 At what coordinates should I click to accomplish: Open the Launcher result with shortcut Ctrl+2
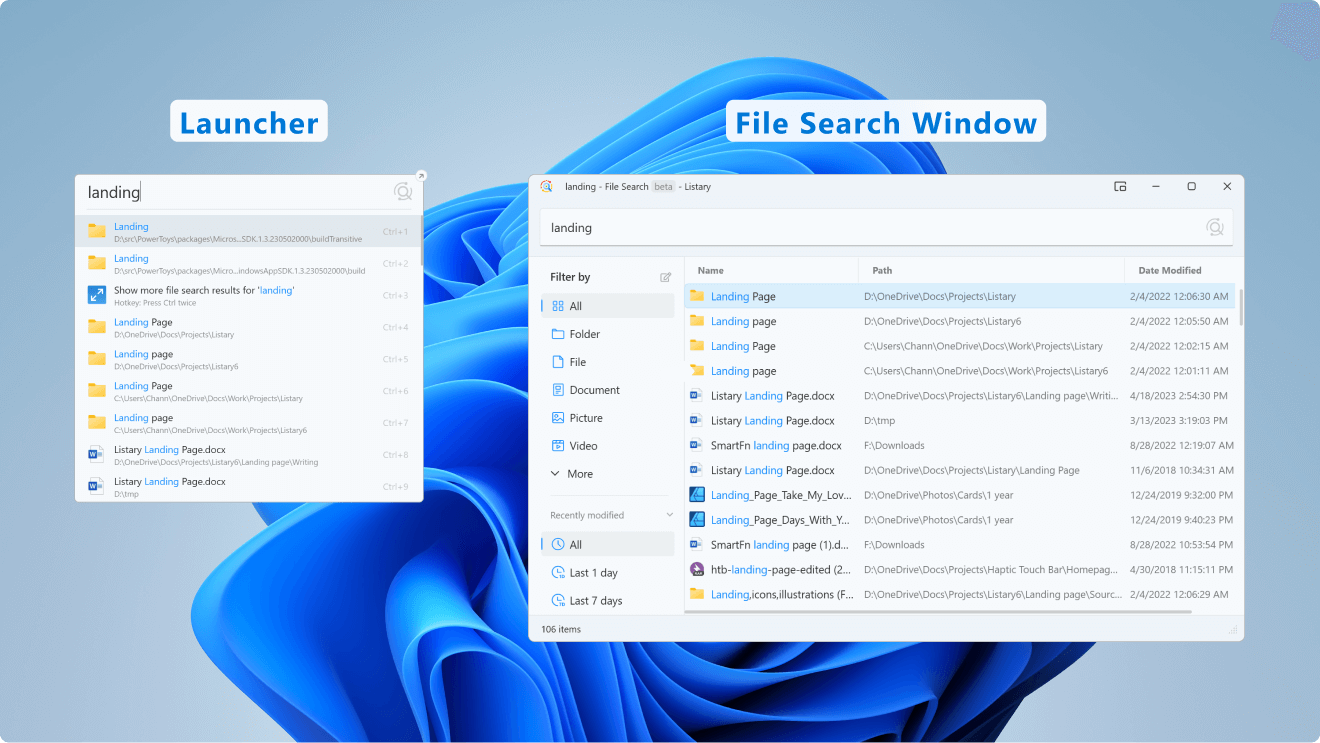point(248,263)
